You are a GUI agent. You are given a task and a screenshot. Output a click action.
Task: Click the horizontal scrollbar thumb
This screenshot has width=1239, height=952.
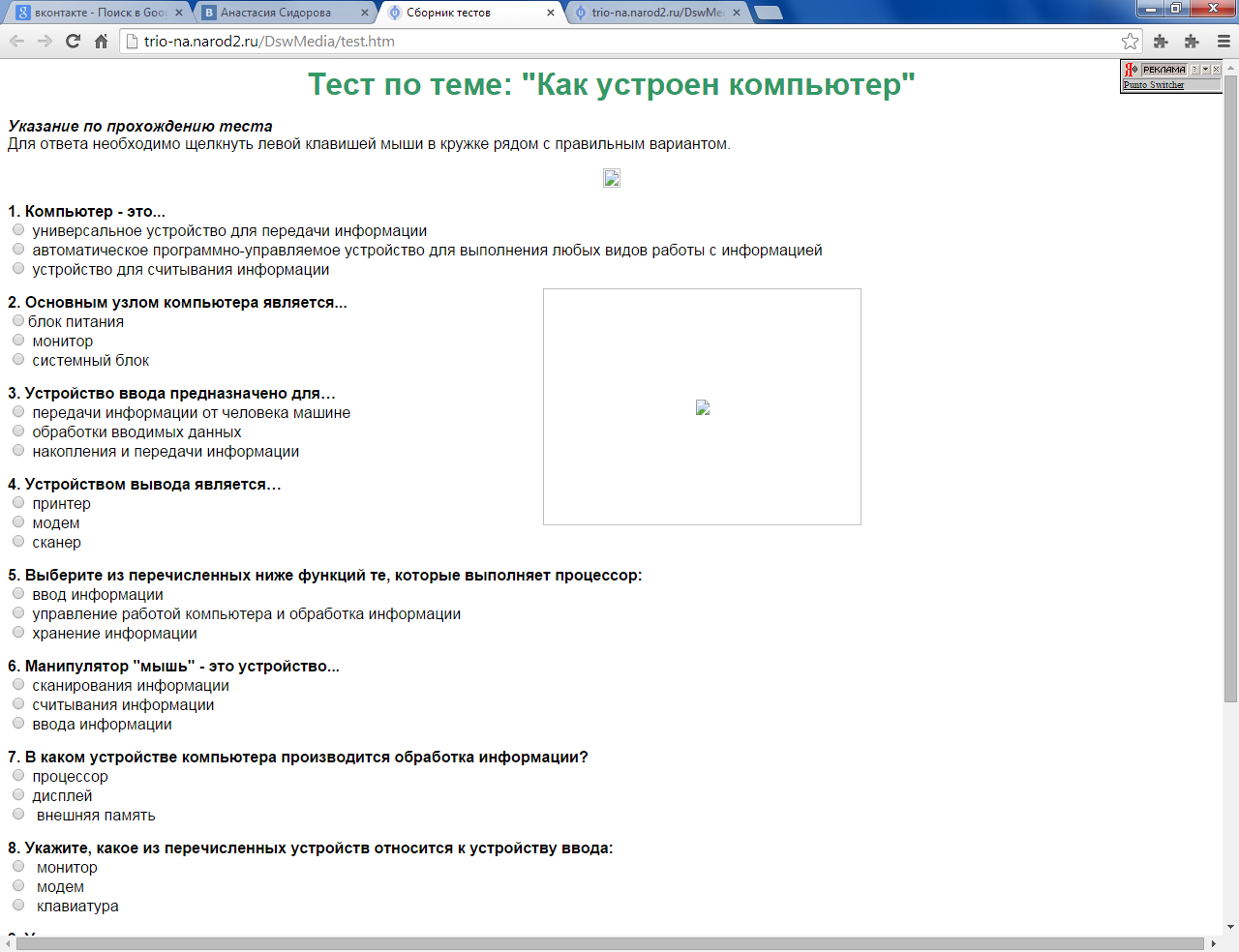click(610, 943)
